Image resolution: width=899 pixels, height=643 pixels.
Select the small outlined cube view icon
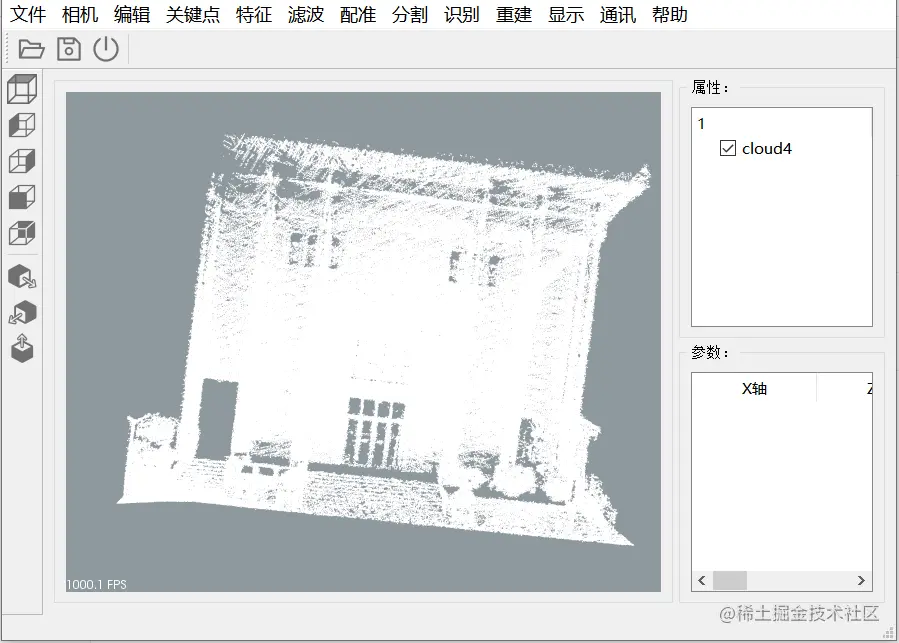22,161
